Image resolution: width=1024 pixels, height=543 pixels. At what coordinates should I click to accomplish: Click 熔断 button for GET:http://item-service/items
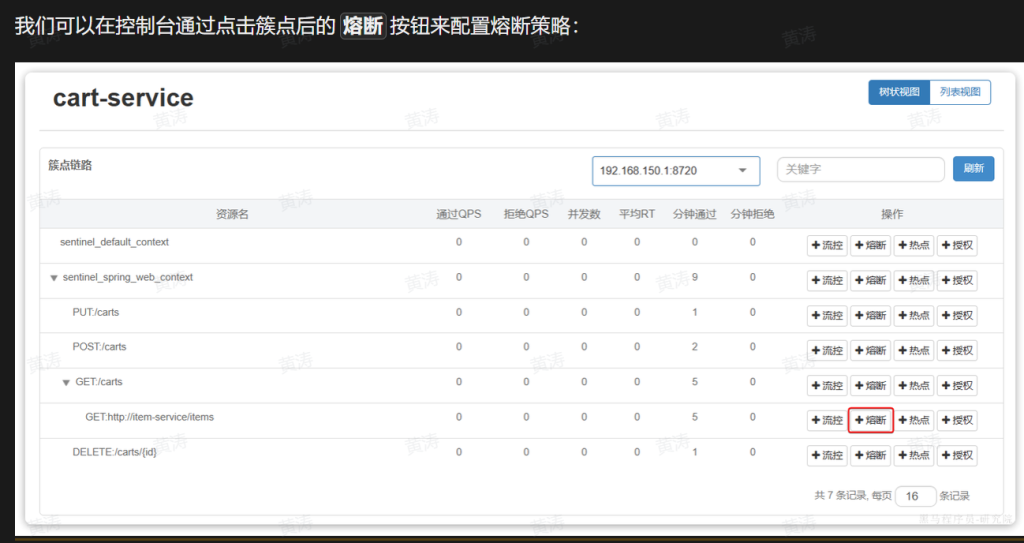point(870,420)
